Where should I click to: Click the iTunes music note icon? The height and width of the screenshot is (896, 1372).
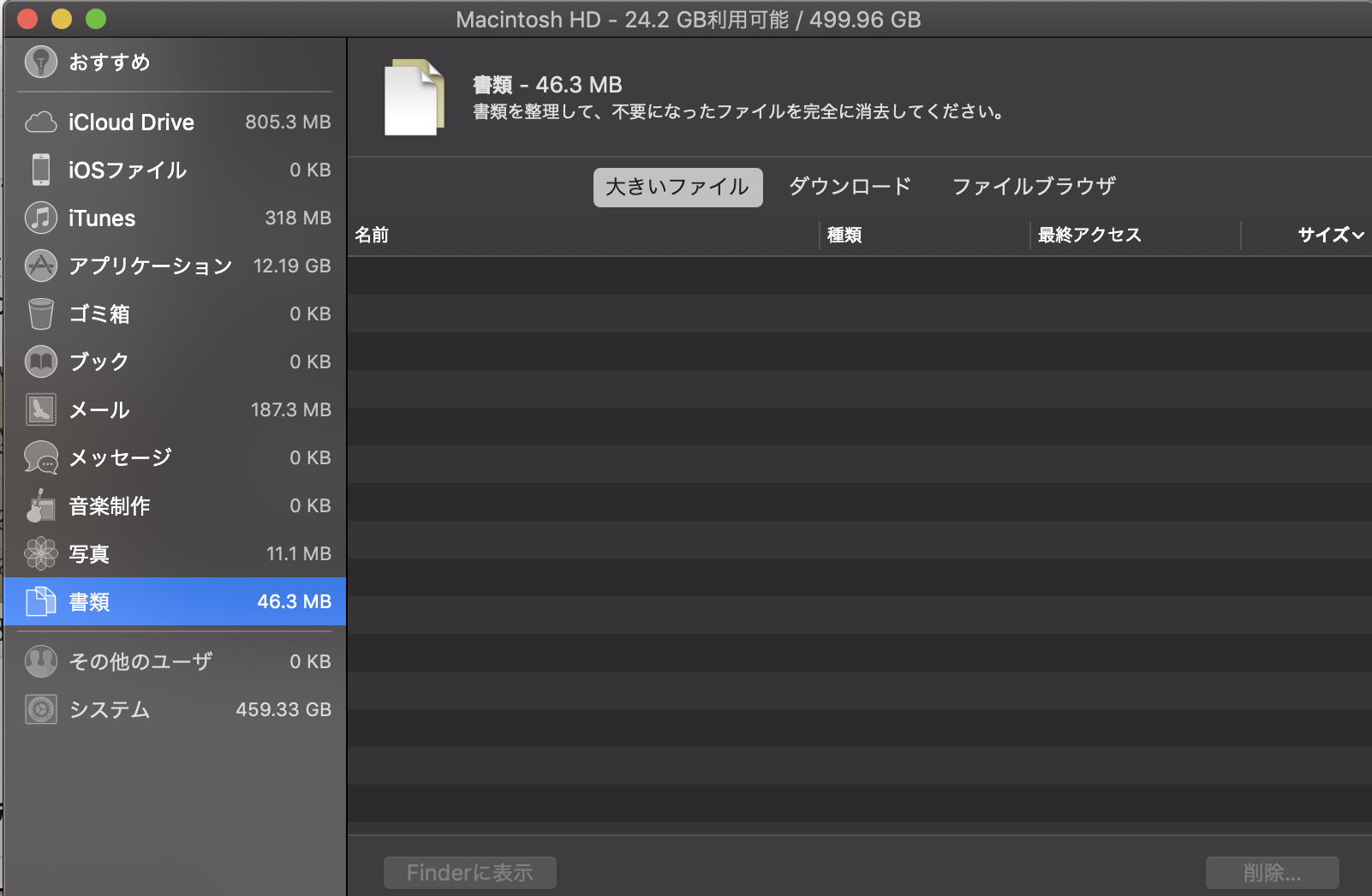point(41,218)
